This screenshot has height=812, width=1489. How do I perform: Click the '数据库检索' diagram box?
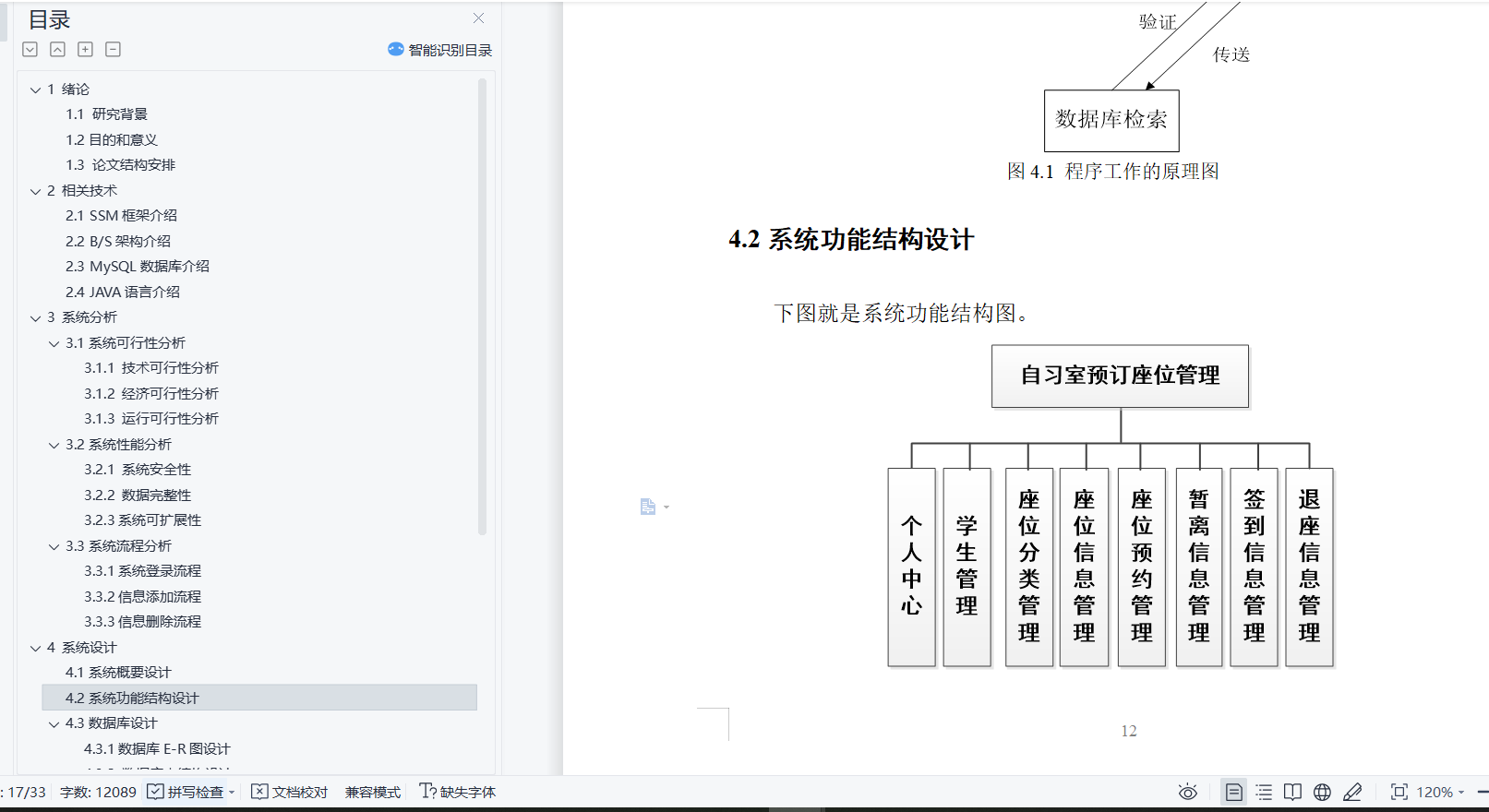point(1111,121)
